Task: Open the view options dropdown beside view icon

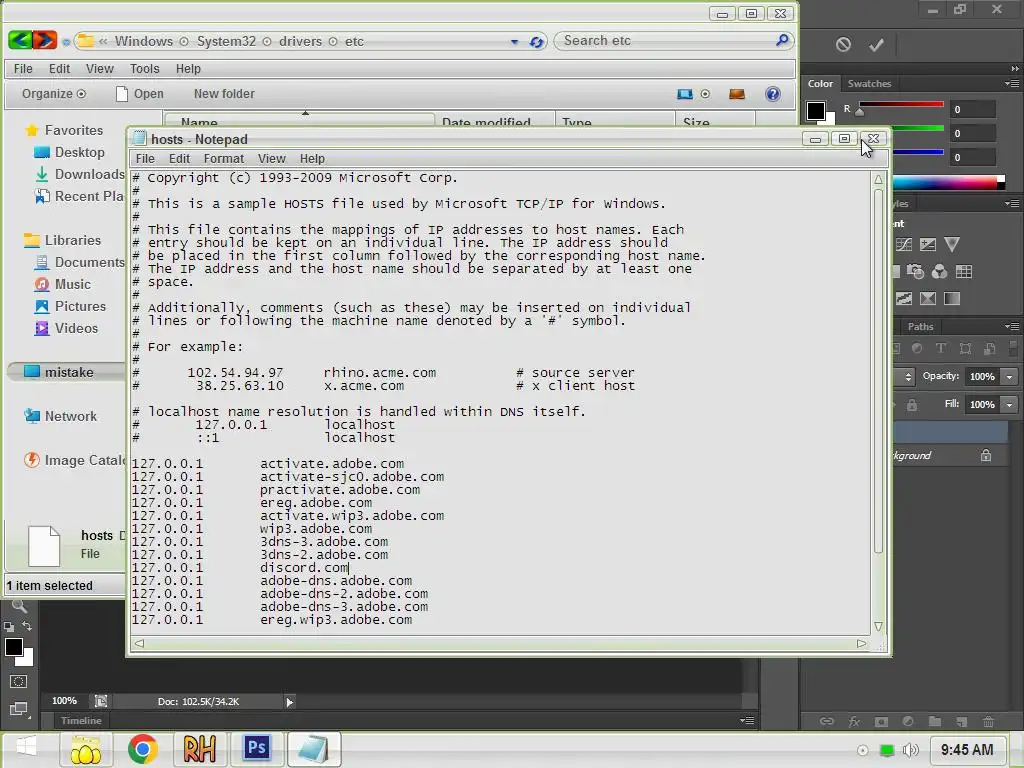Action: 705,94
